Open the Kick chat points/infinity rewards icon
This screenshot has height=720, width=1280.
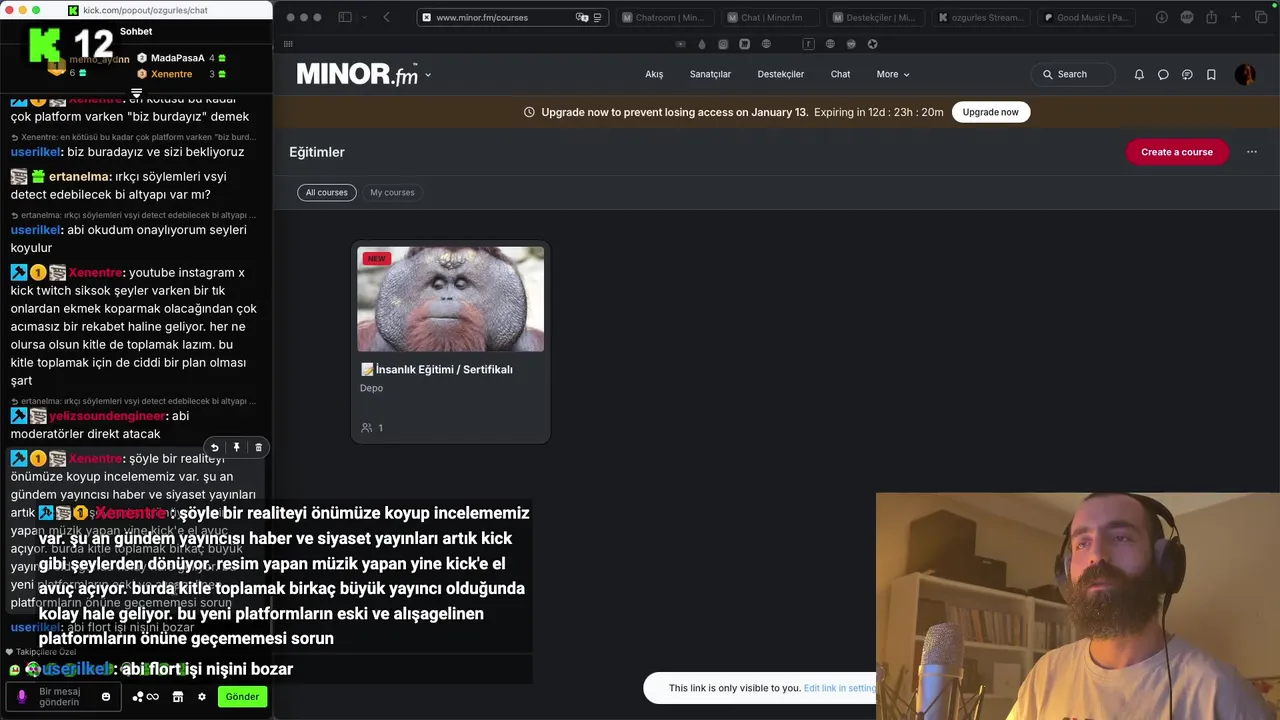pos(146,697)
